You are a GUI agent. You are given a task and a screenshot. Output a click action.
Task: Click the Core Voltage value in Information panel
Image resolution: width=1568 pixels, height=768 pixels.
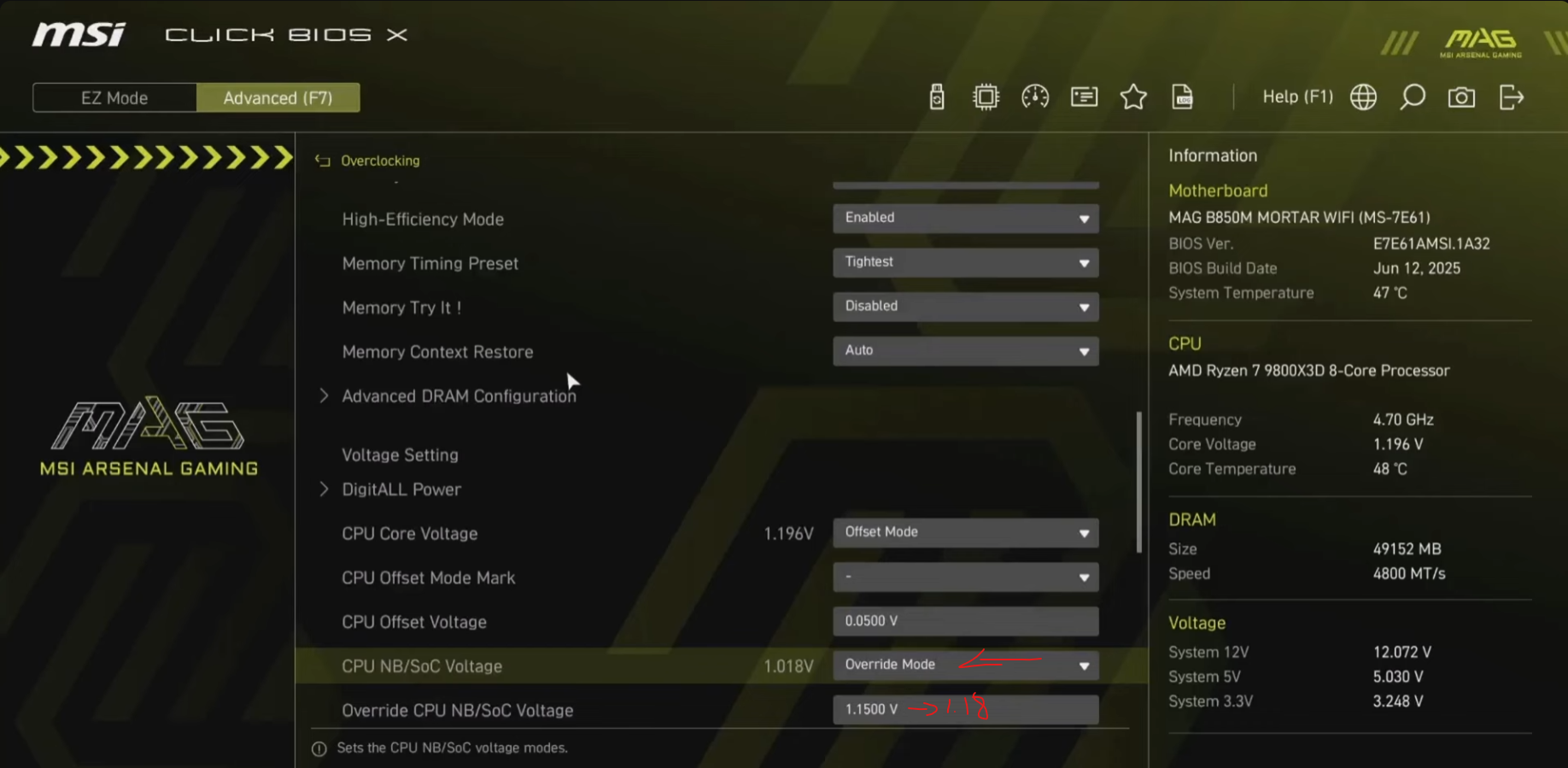[x=1398, y=444]
